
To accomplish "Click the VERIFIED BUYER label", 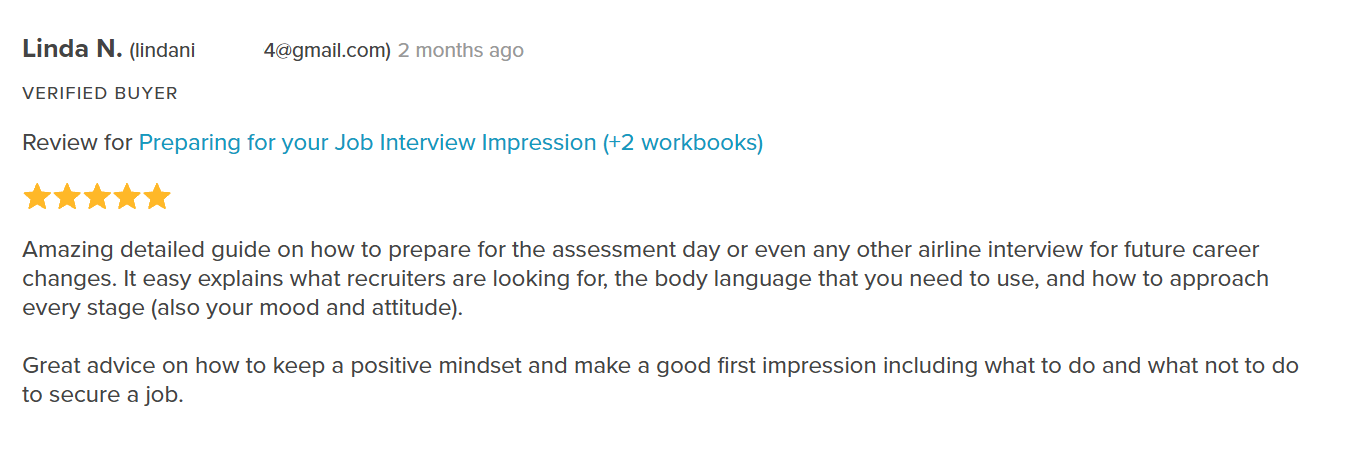I will point(100,94).
